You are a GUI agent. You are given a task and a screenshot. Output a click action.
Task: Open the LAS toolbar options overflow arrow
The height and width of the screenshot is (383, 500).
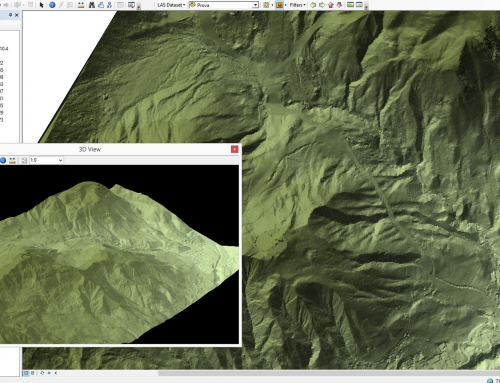[x=366, y=6]
